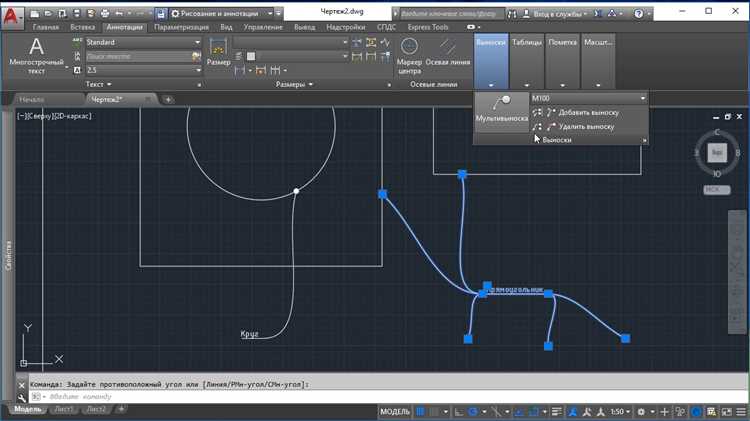Screen dimensions: 750x421
Task: Open the Standard text style dropdown
Action: 143,42
